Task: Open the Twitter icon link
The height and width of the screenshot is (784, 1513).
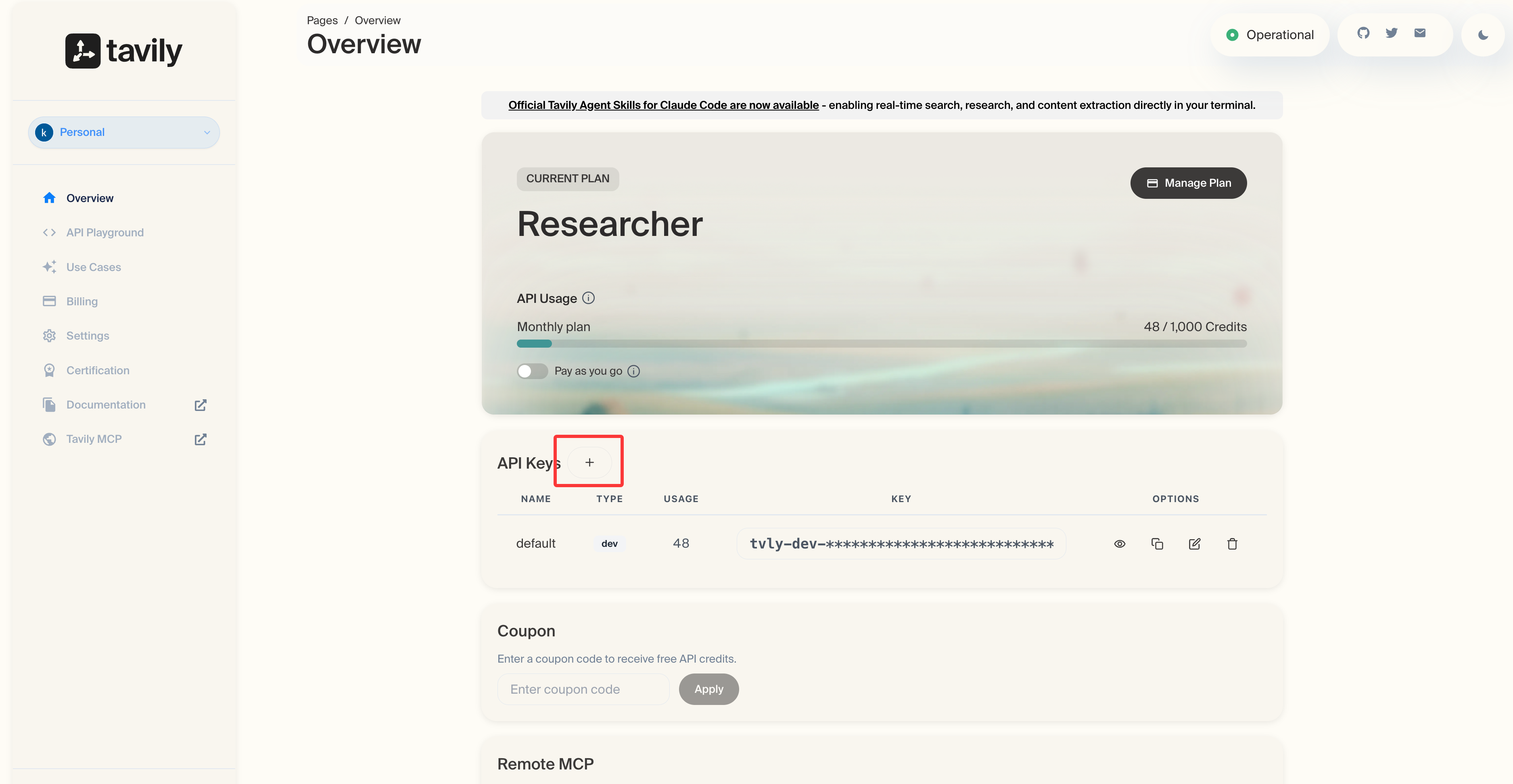Action: point(1392,33)
